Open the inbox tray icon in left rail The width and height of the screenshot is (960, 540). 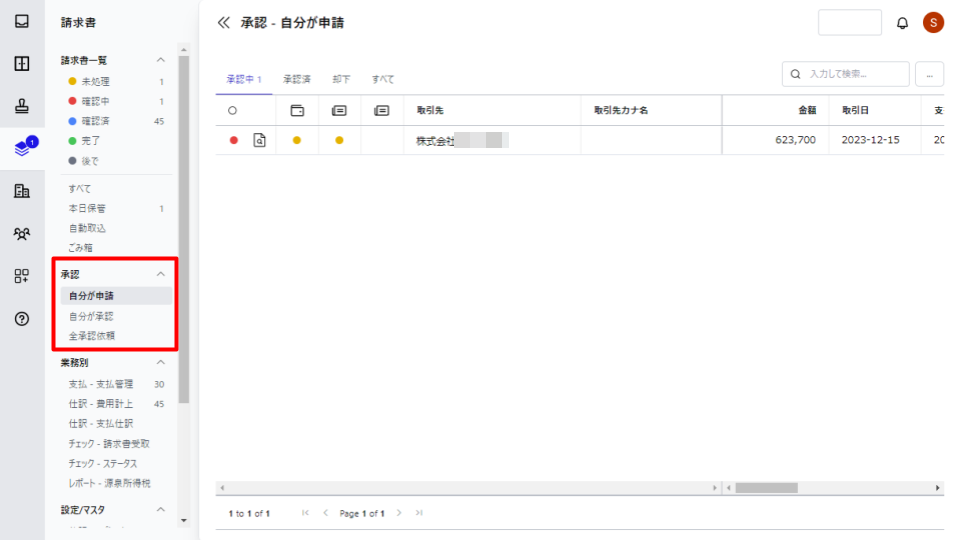click(x=22, y=21)
